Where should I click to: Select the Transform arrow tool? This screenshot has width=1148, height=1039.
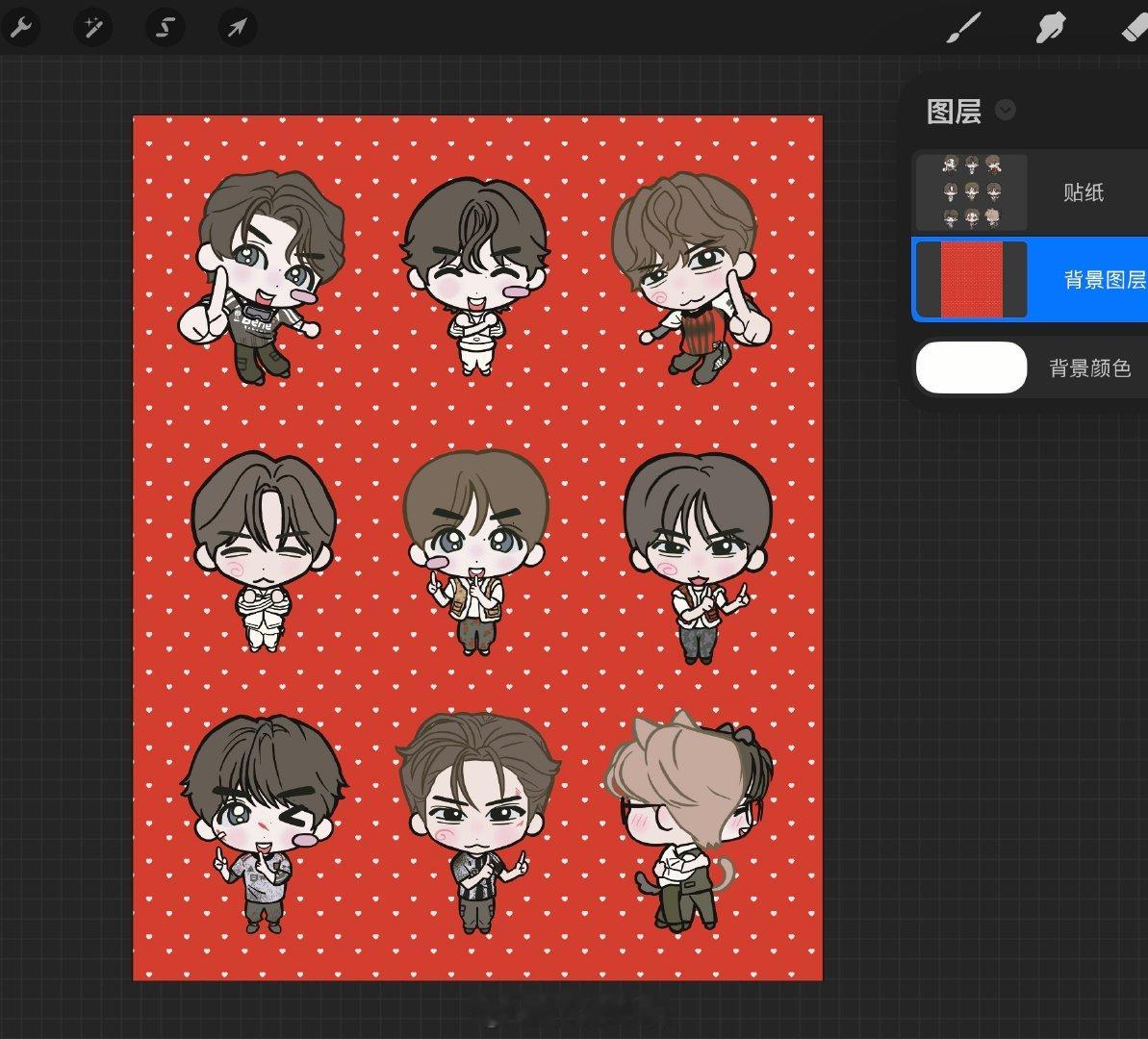[x=238, y=28]
